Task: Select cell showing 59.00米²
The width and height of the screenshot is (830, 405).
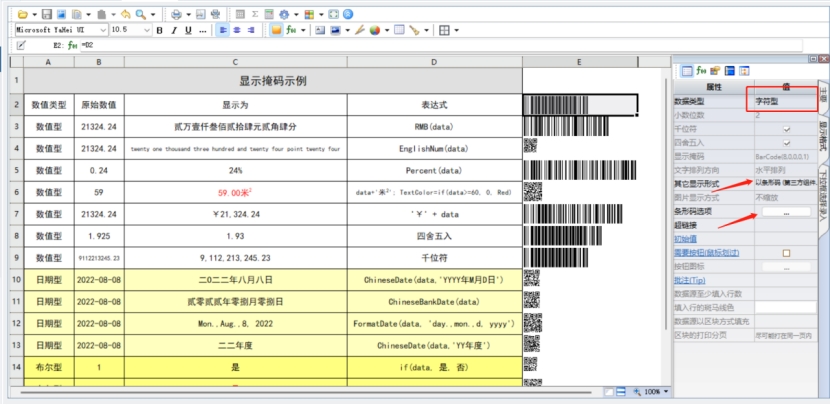Action: pos(236,193)
